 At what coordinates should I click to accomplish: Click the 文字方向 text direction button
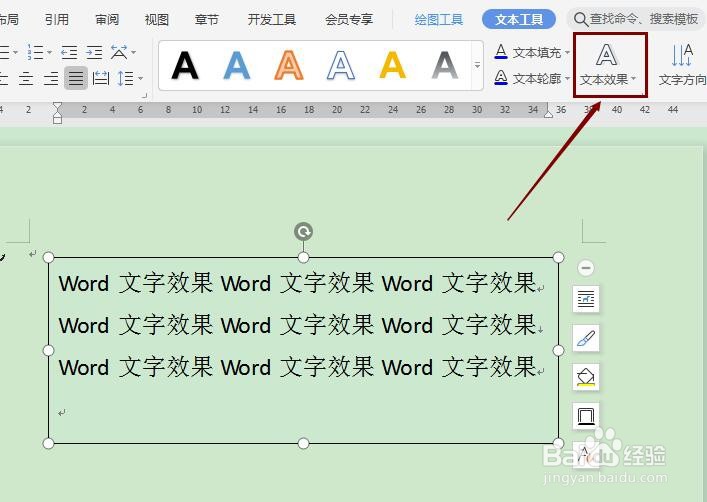click(682, 64)
